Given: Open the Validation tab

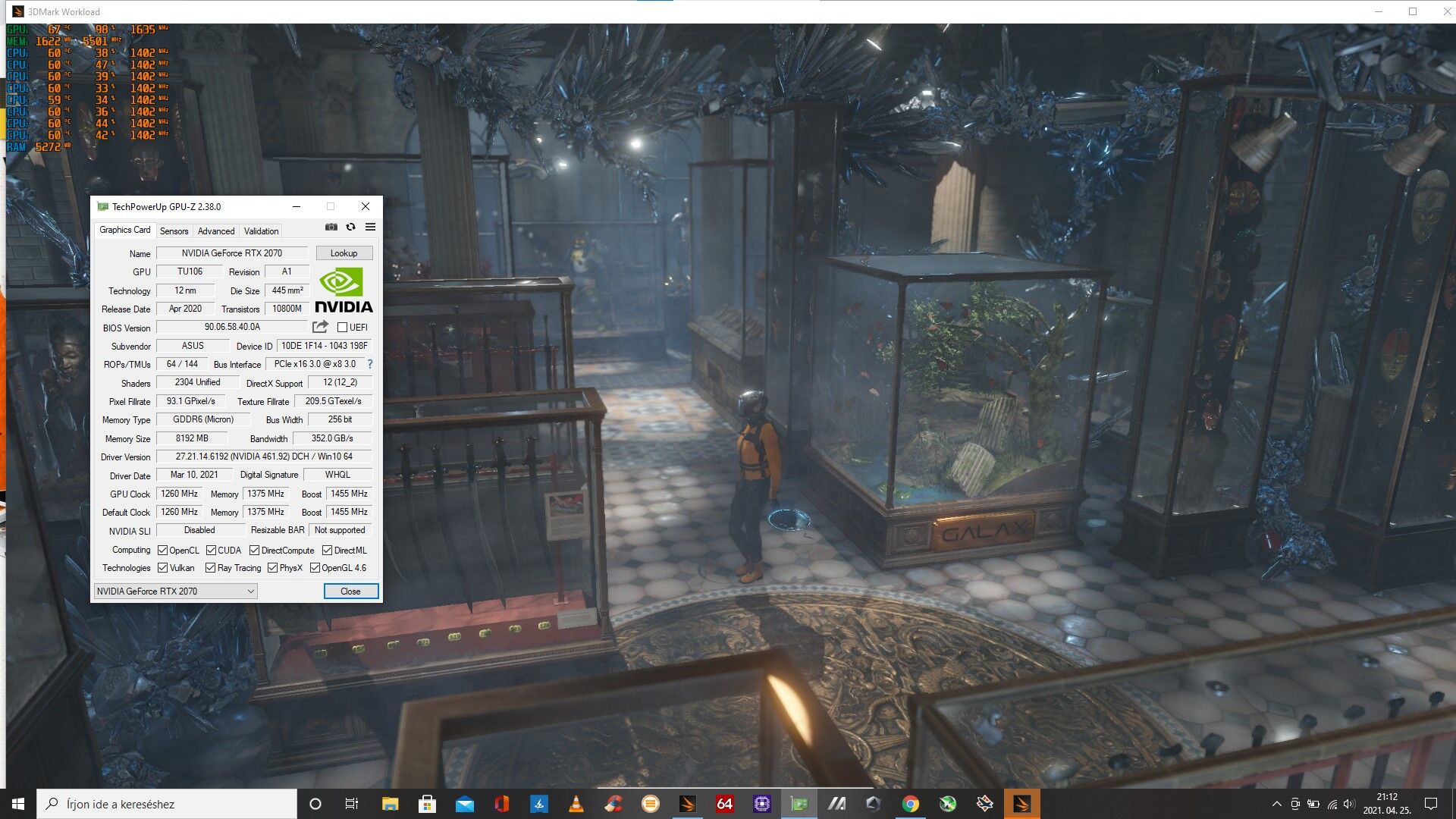Looking at the screenshot, I should click(261, 231).
